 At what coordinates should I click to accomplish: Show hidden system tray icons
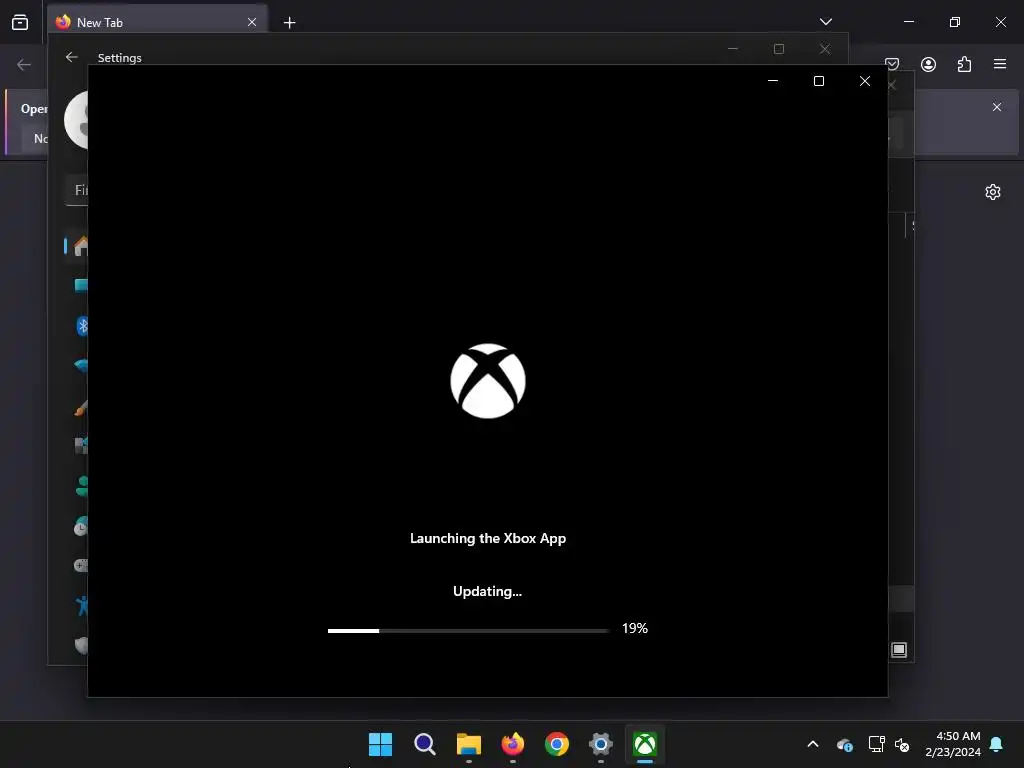[x=813, y=744]
